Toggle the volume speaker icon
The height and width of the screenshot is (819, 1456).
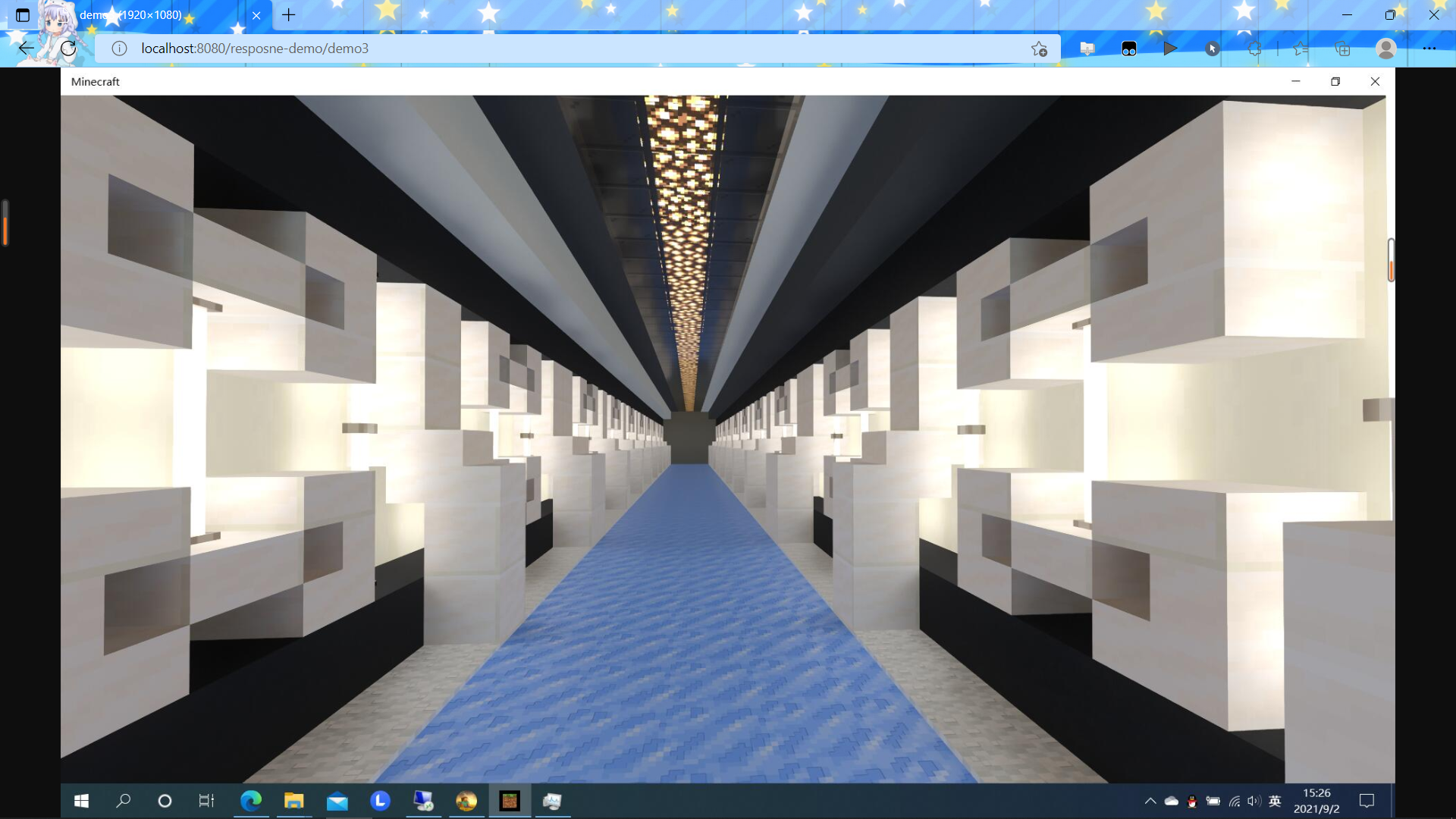click(x=1254, y=801)
